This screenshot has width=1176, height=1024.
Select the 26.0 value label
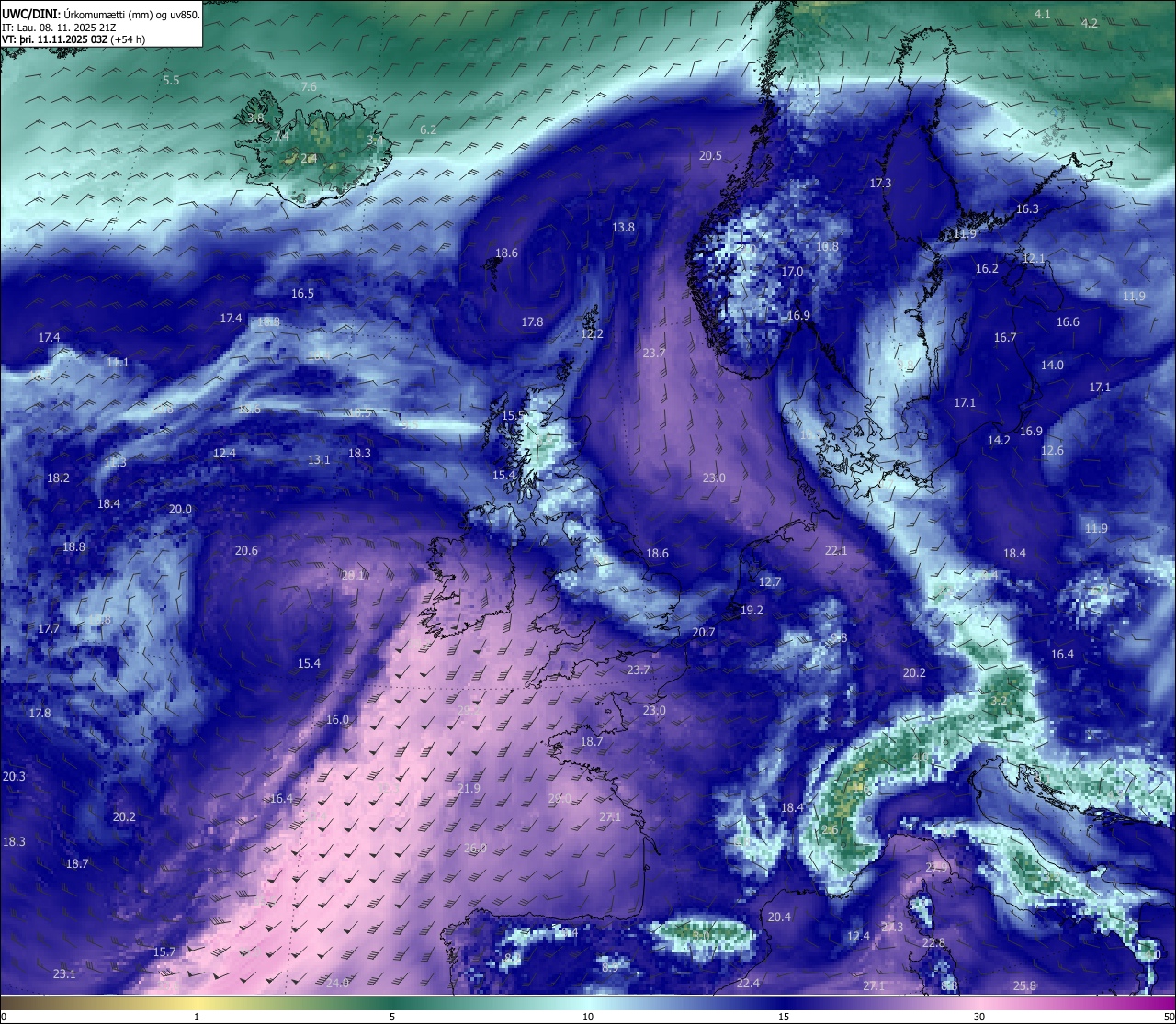coord(475,848)
